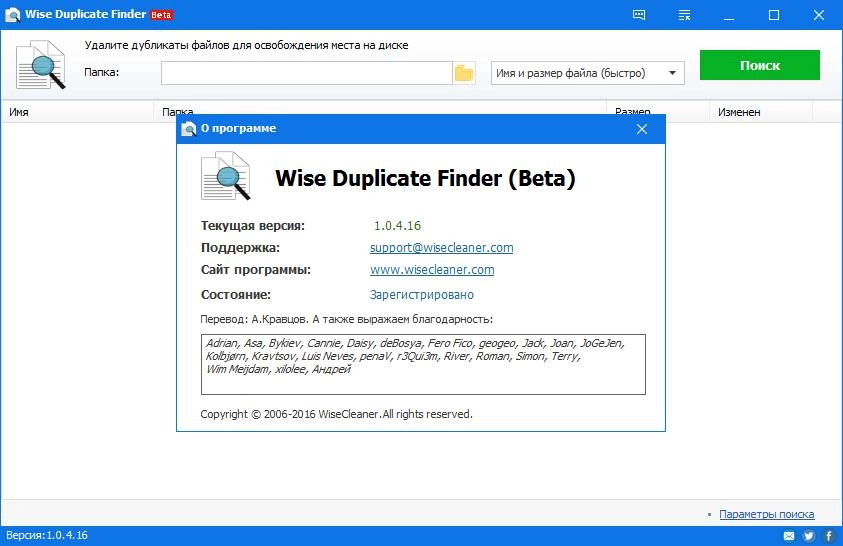This screenshot has width=843, height=546.
Task: Expand the 'Имя и размер файла (быстро)' dropdown
Action: click(x=588, y=73)
